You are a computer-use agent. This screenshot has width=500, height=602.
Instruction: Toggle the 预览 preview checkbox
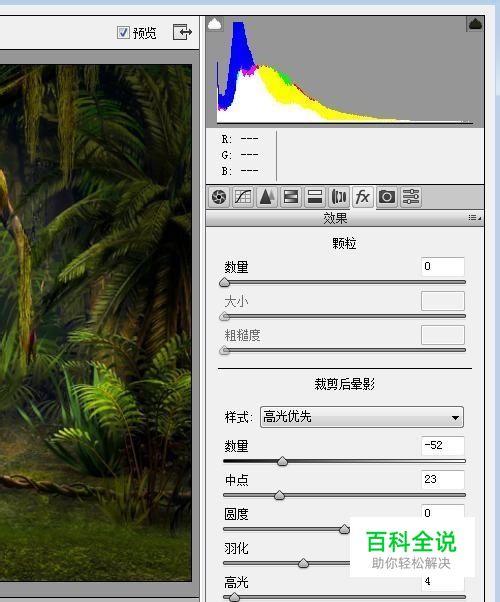click(123, 33)
